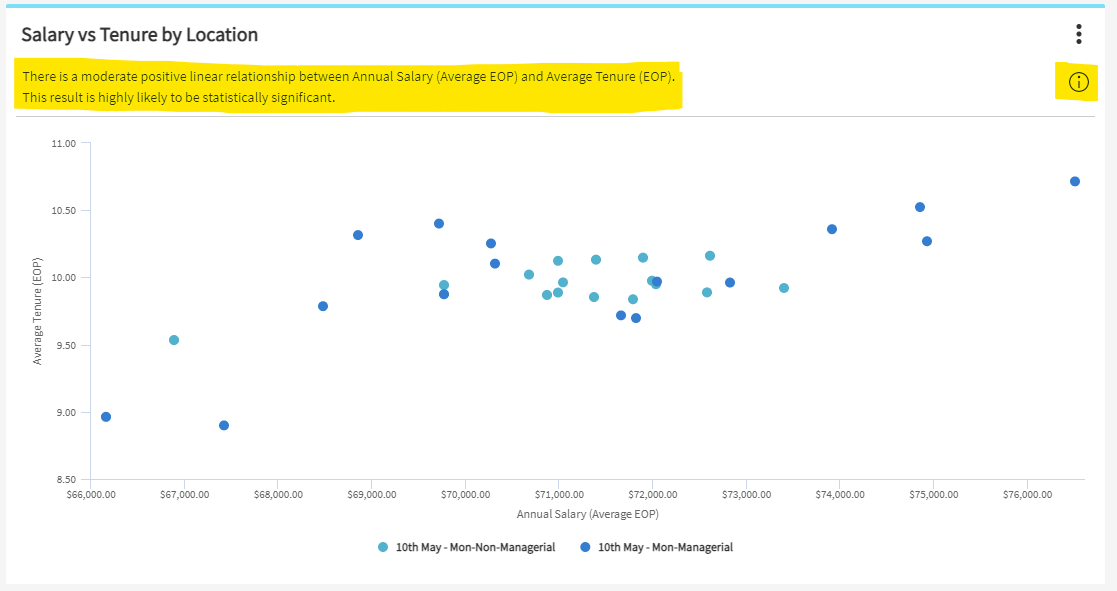Click the light-blue Non-Managerial legend dot
The image size is (1117, 591).
click(383, 547)
